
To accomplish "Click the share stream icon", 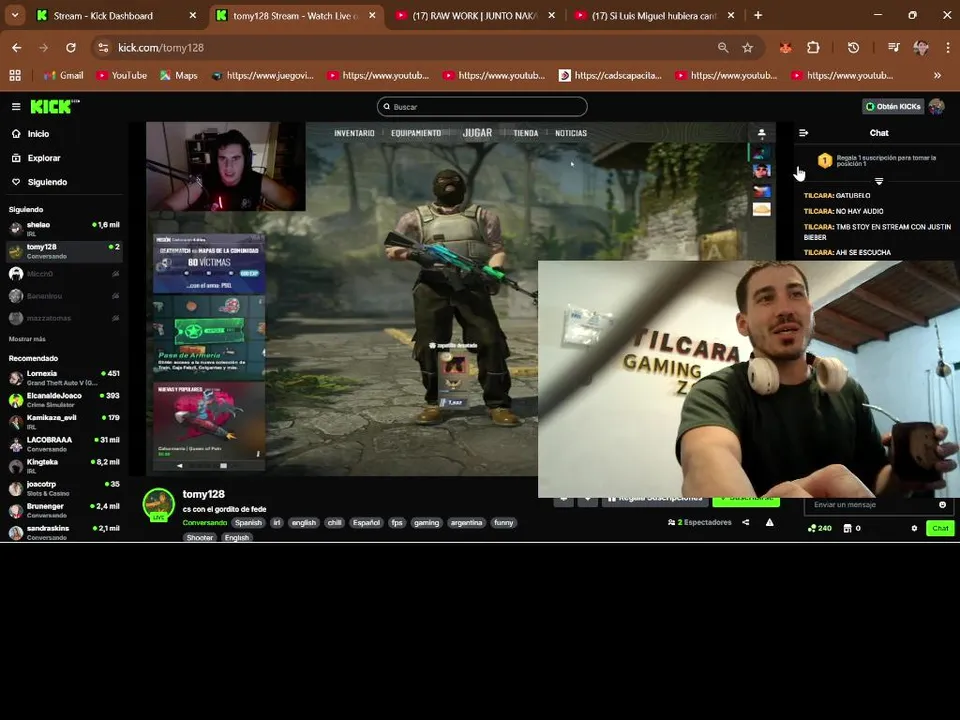I will [x=746, y=522].
